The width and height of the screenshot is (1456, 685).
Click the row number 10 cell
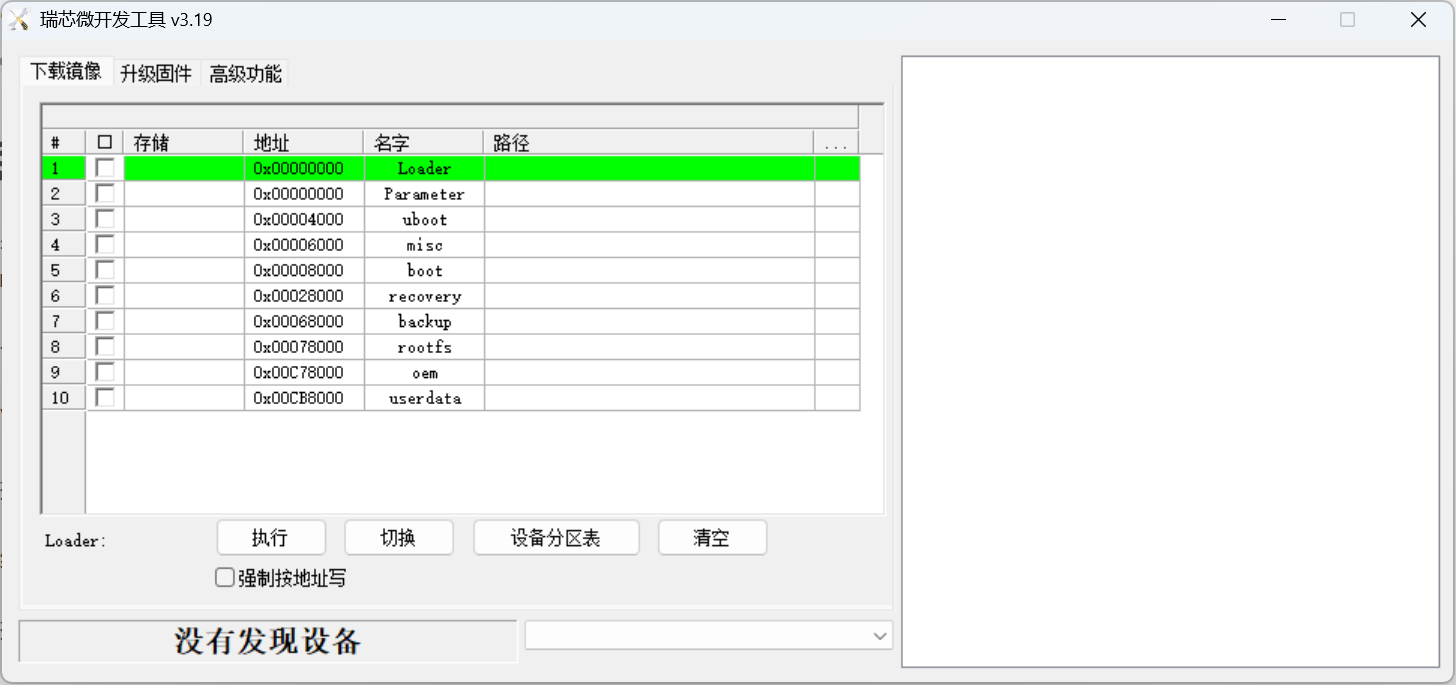(x=64, y=398)
